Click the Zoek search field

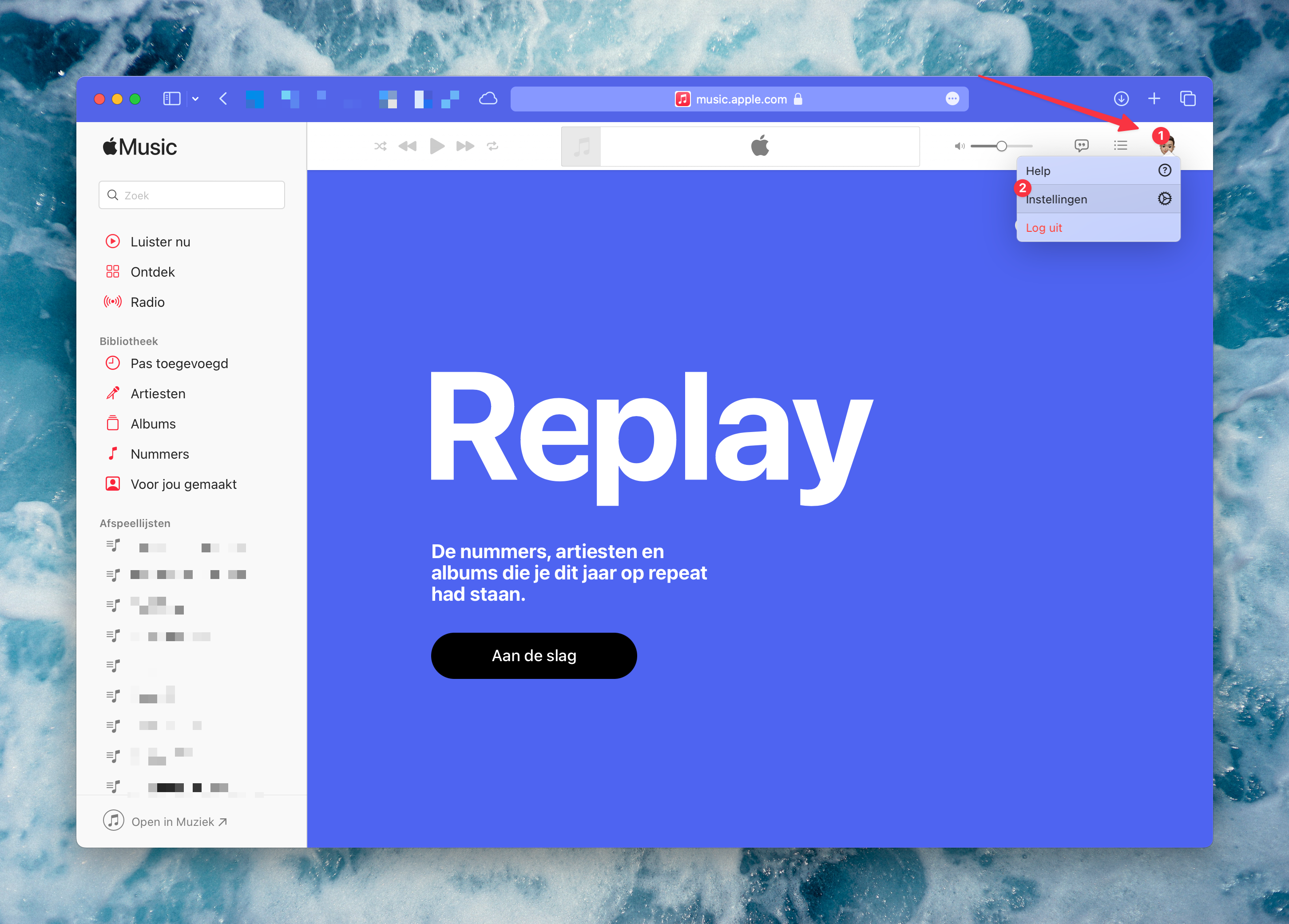pos(191,195)
